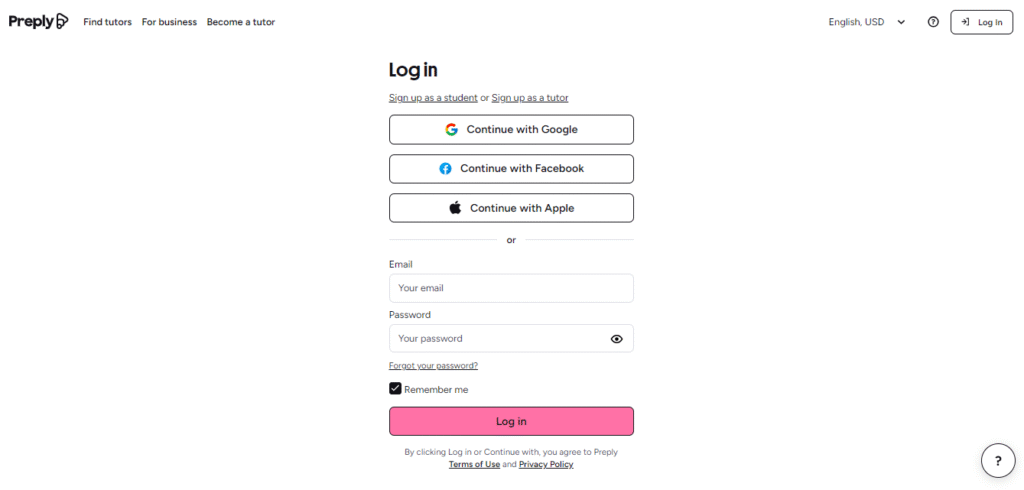Click the Google logo icon
Viewport: 1024px width, 490px height.
click(452, 129)
